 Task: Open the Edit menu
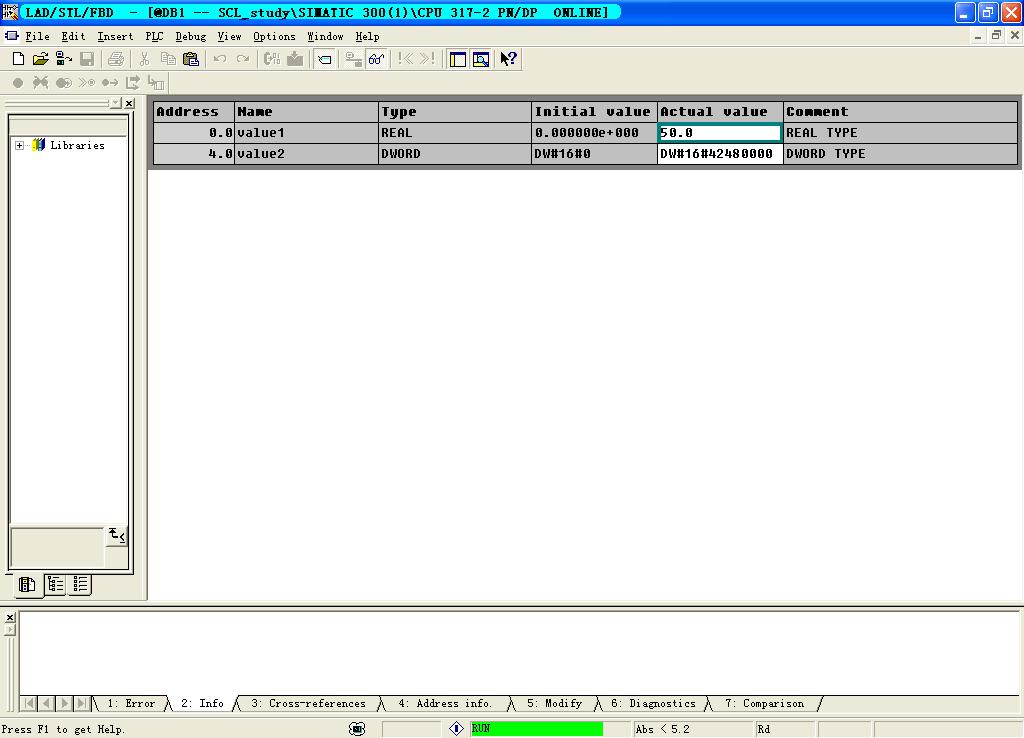pos(73,37)
